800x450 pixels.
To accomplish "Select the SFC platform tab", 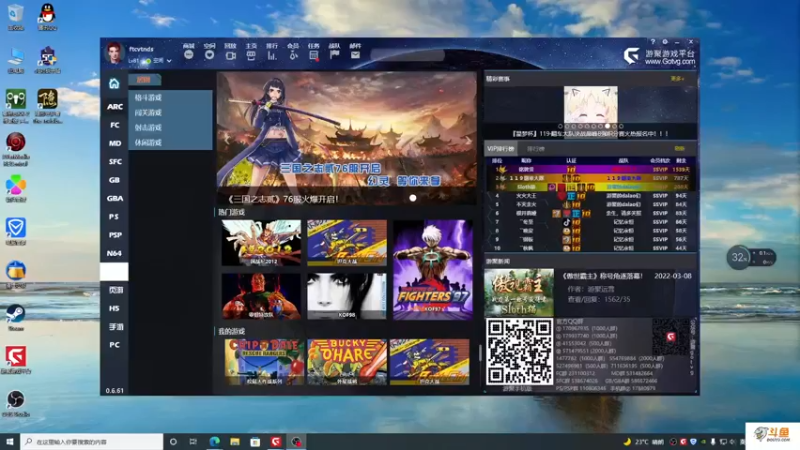I will coord(114,162).
